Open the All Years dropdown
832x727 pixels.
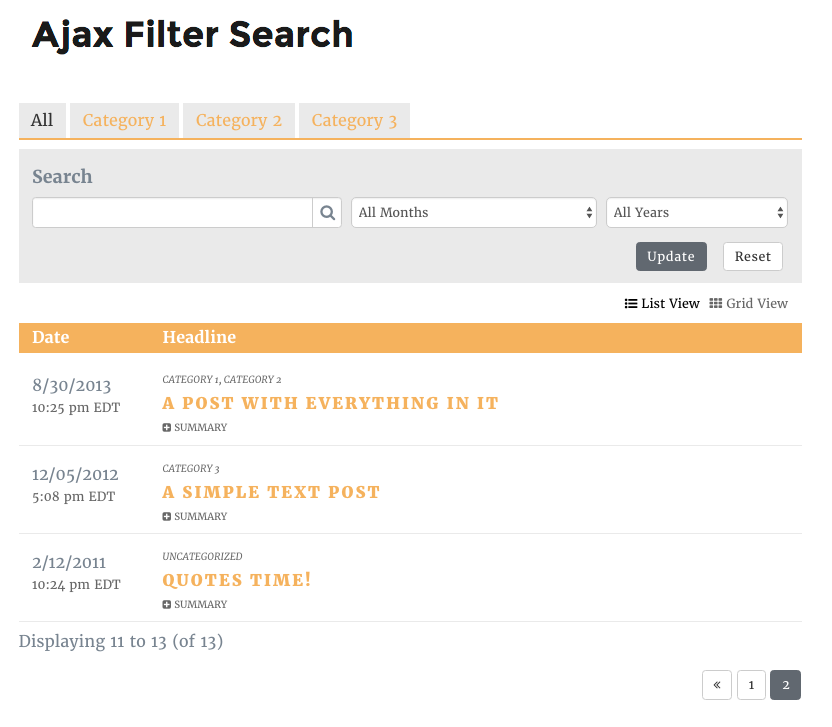pos(697,213)
